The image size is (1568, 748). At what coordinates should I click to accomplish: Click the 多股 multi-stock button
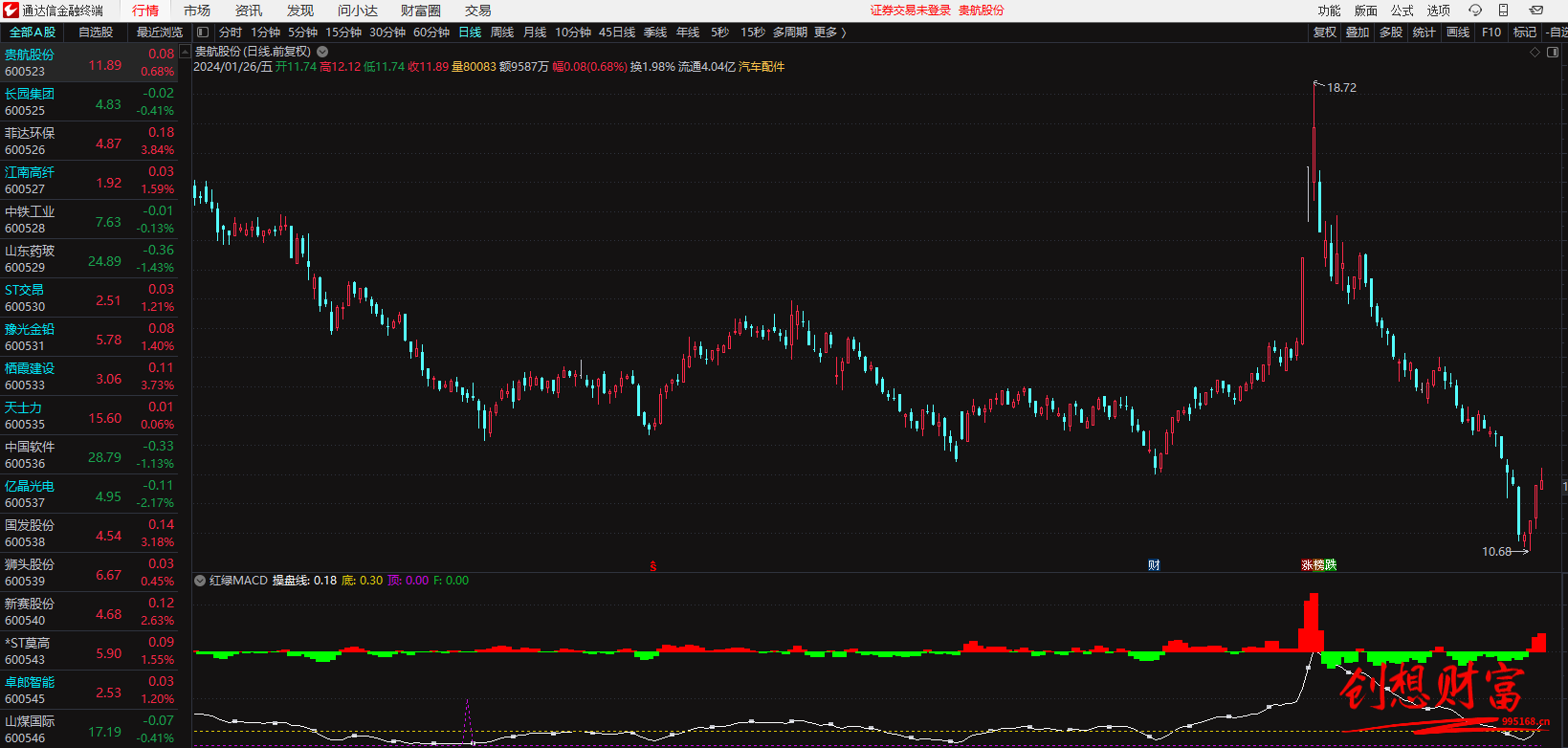click(x=1391, y=33)
